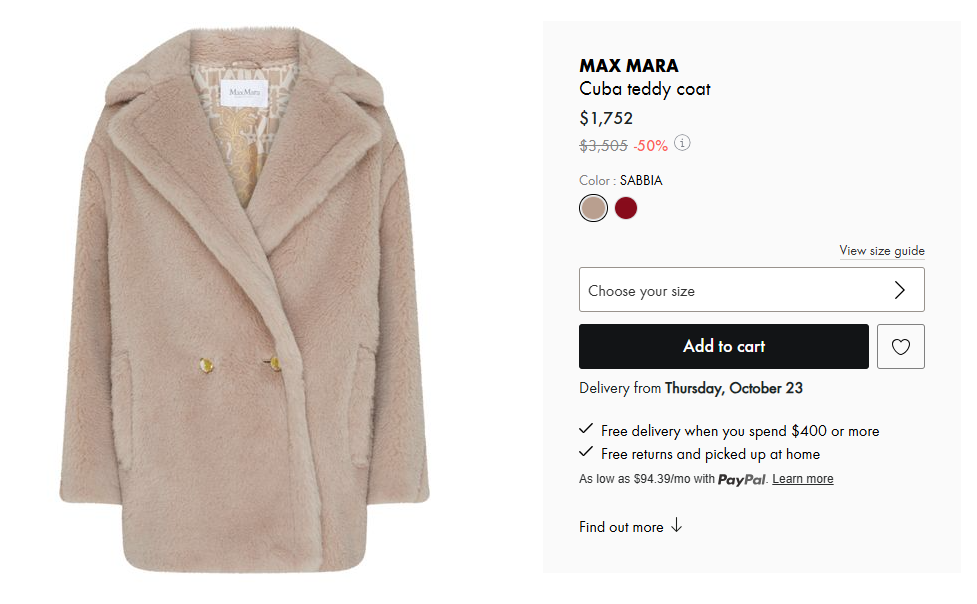
Task: Open the View size guide link
Action: [x=881, y=251]
